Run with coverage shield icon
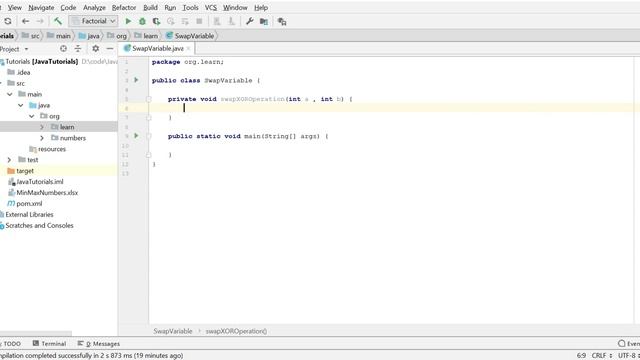Screen dimensions: 640x360 (x=156, y=21)
